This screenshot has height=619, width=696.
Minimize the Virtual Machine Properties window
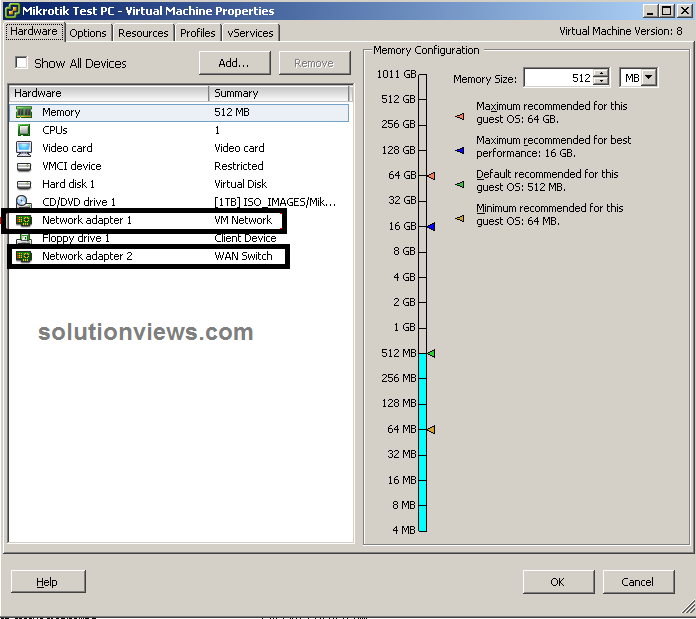click(650, 11)
